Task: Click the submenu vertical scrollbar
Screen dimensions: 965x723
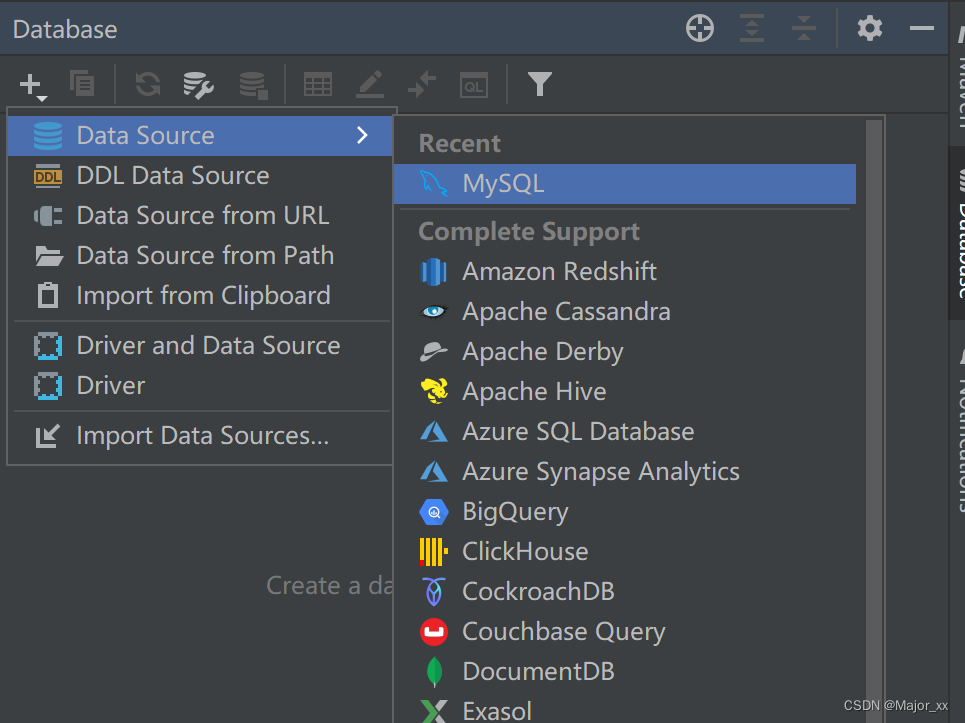Action: [x=873, y=421]
